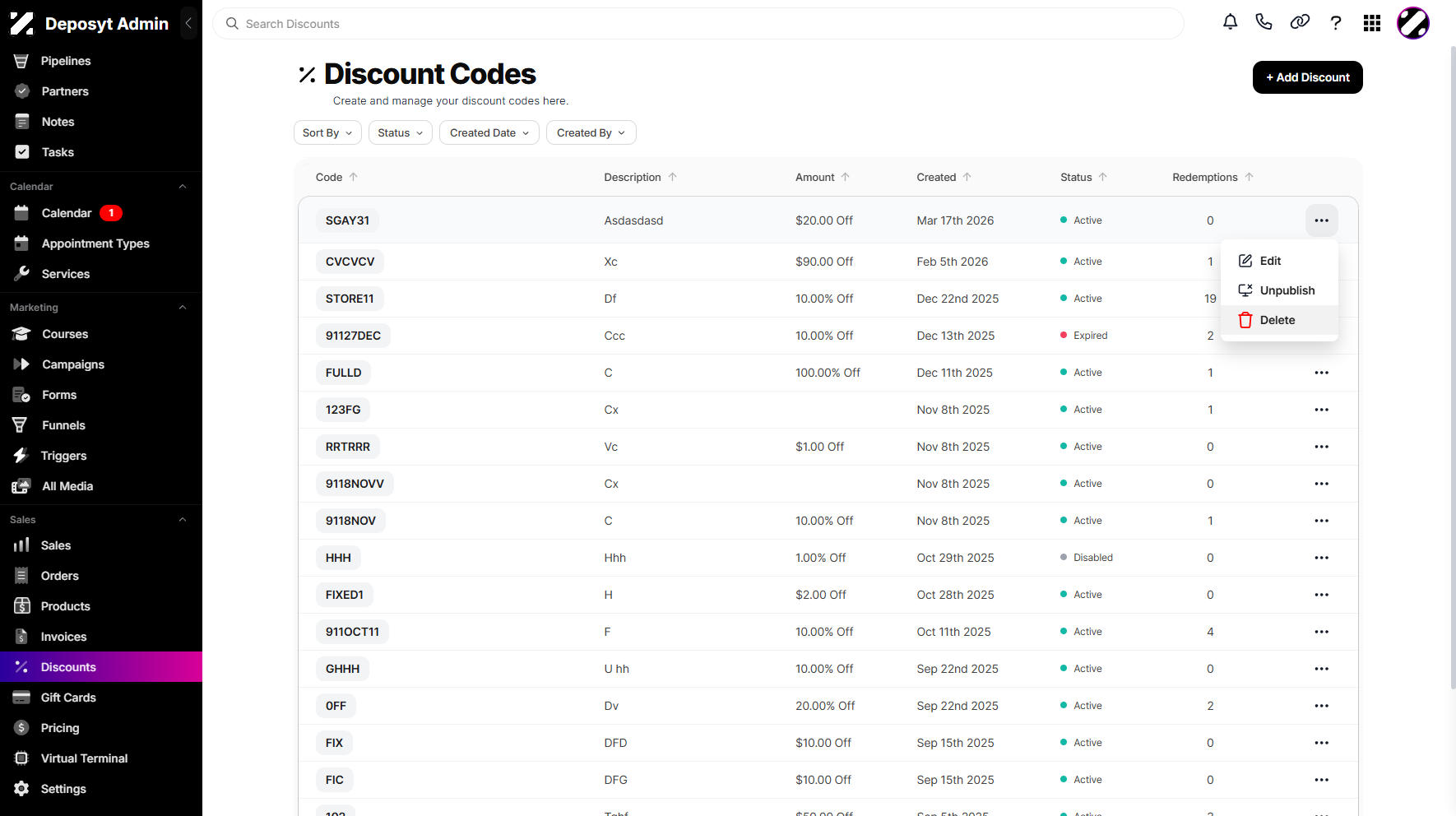Click the 91127DEC code chip
This screenshot has height=816, width=1456.
coord(353,336)
